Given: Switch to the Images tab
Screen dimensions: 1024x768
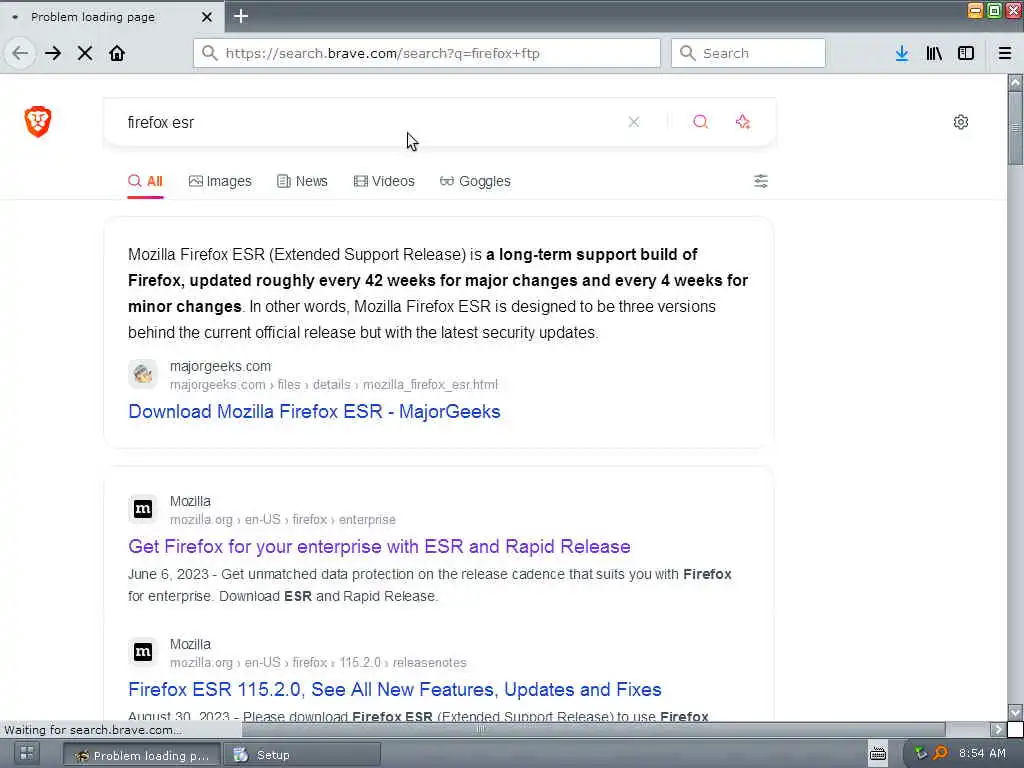Looking at the screenshot, I should pos(220,181).
